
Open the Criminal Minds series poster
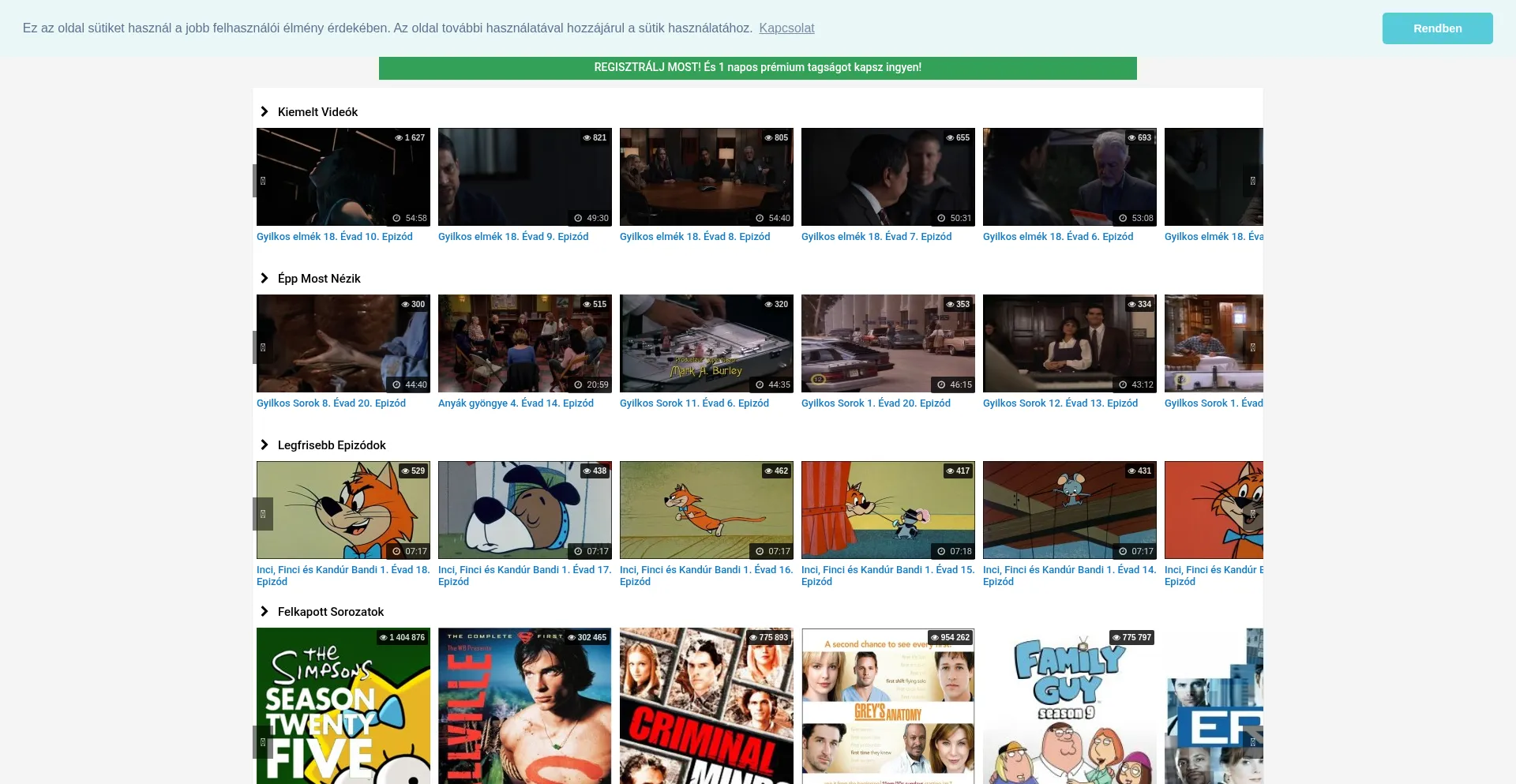pos(707,706)
